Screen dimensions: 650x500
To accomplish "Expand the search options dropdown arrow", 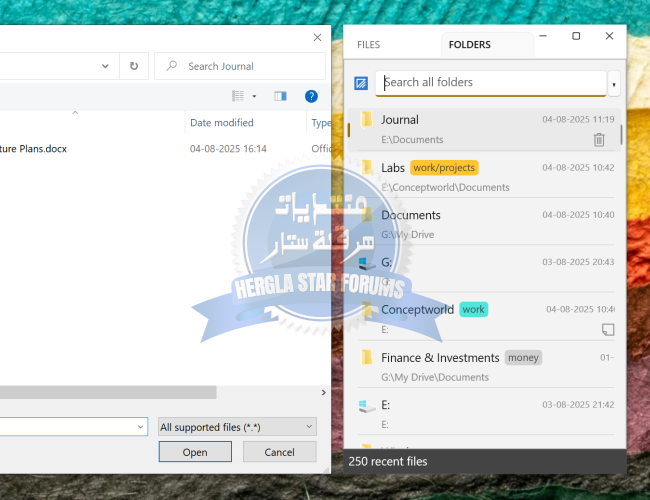I will tap(614, 83).
